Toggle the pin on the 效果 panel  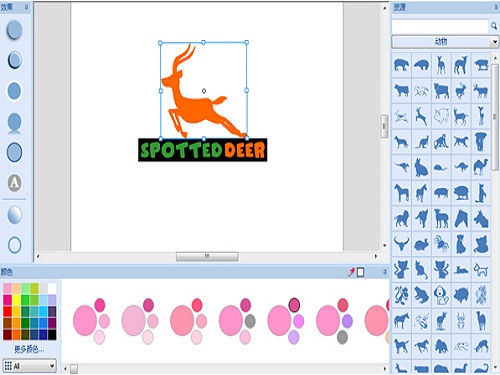click(26, 7)
